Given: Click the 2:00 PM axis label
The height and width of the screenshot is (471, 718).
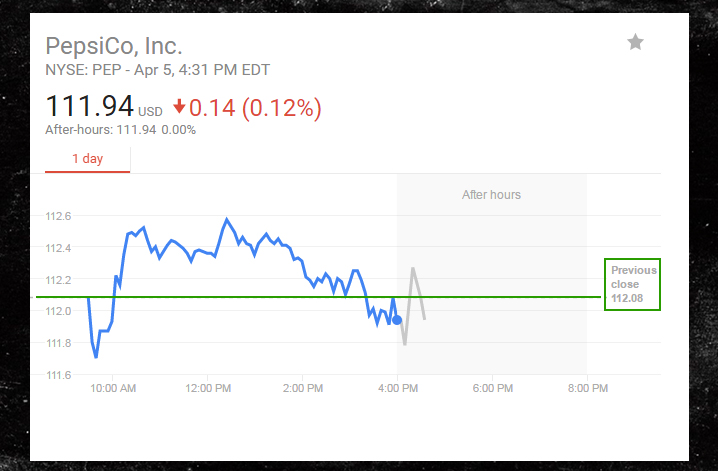Looking at the screenshot, I should (x=303, y=389).
